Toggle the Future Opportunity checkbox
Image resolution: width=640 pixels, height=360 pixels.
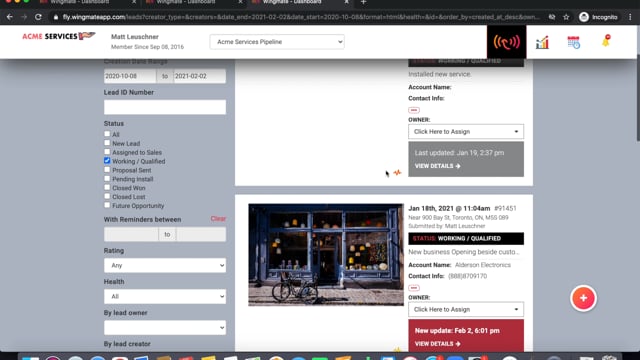point(107,205)
